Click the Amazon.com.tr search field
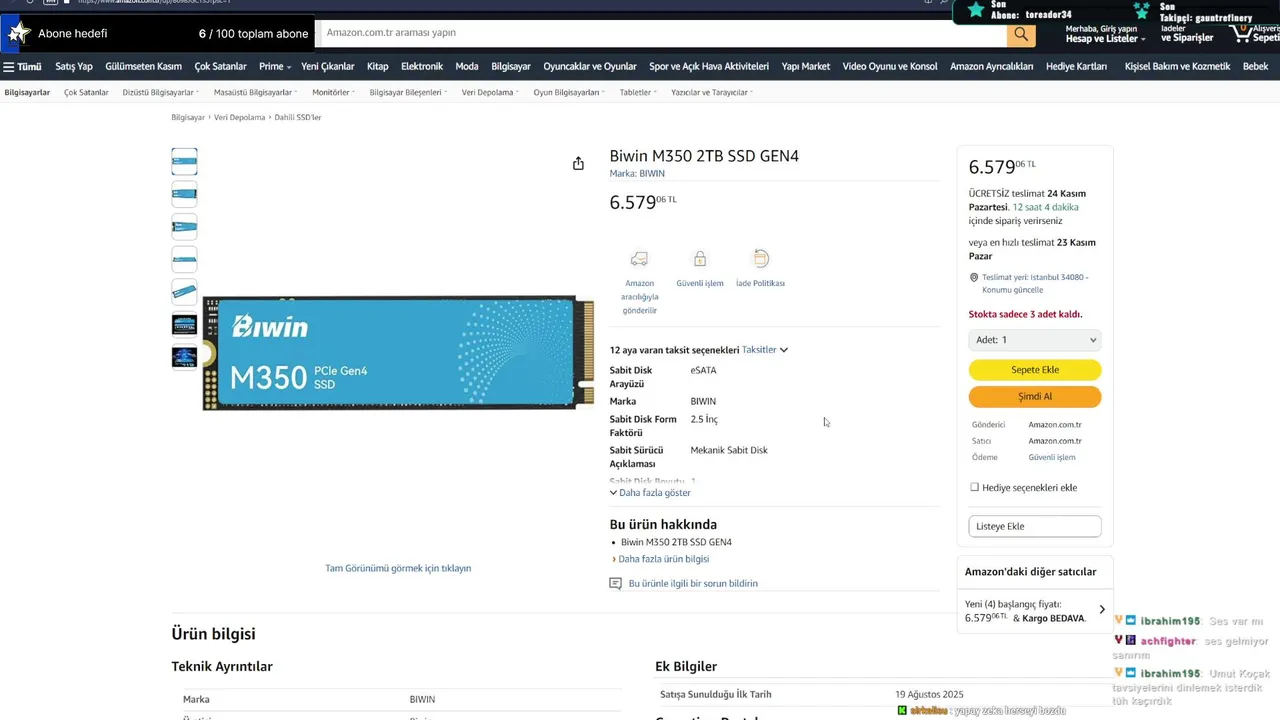Image resolution: width=1280 pixels, height=720 pixels. pyautogui.click(x=660, y=33)
